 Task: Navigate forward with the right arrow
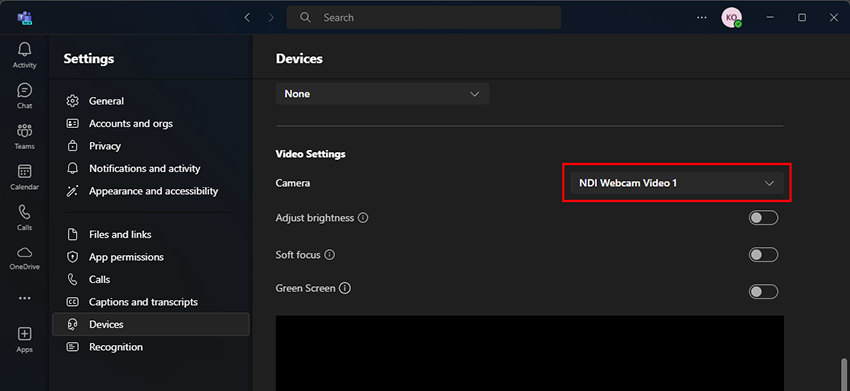click(272, 17)
